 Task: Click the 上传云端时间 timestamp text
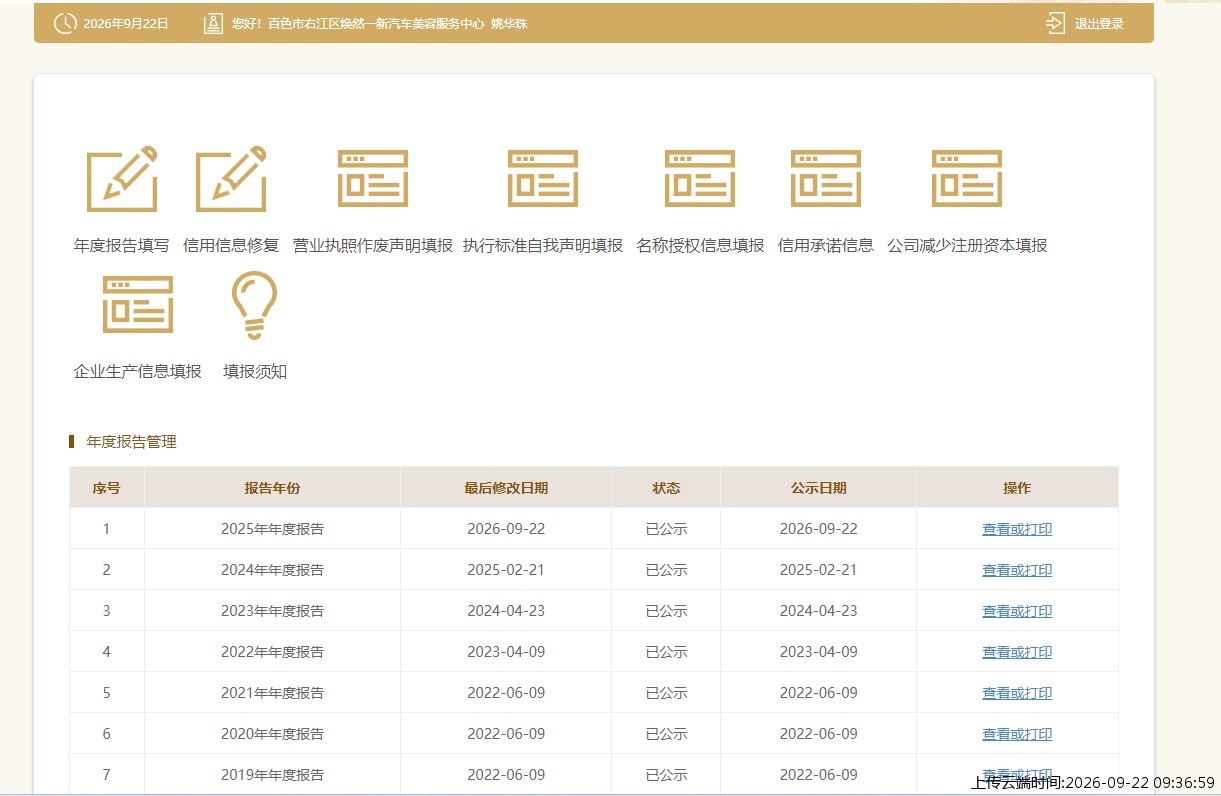click(x=1092, y=783)
